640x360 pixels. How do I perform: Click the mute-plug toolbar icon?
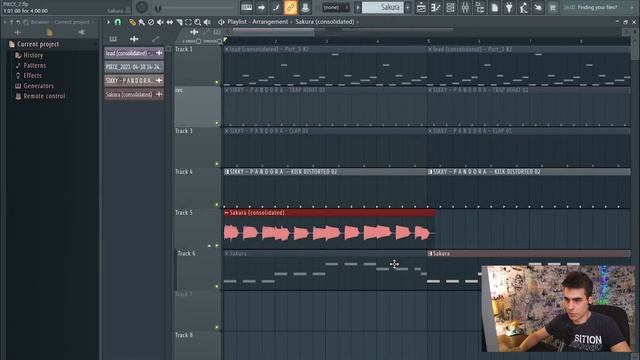coord(538,7)
